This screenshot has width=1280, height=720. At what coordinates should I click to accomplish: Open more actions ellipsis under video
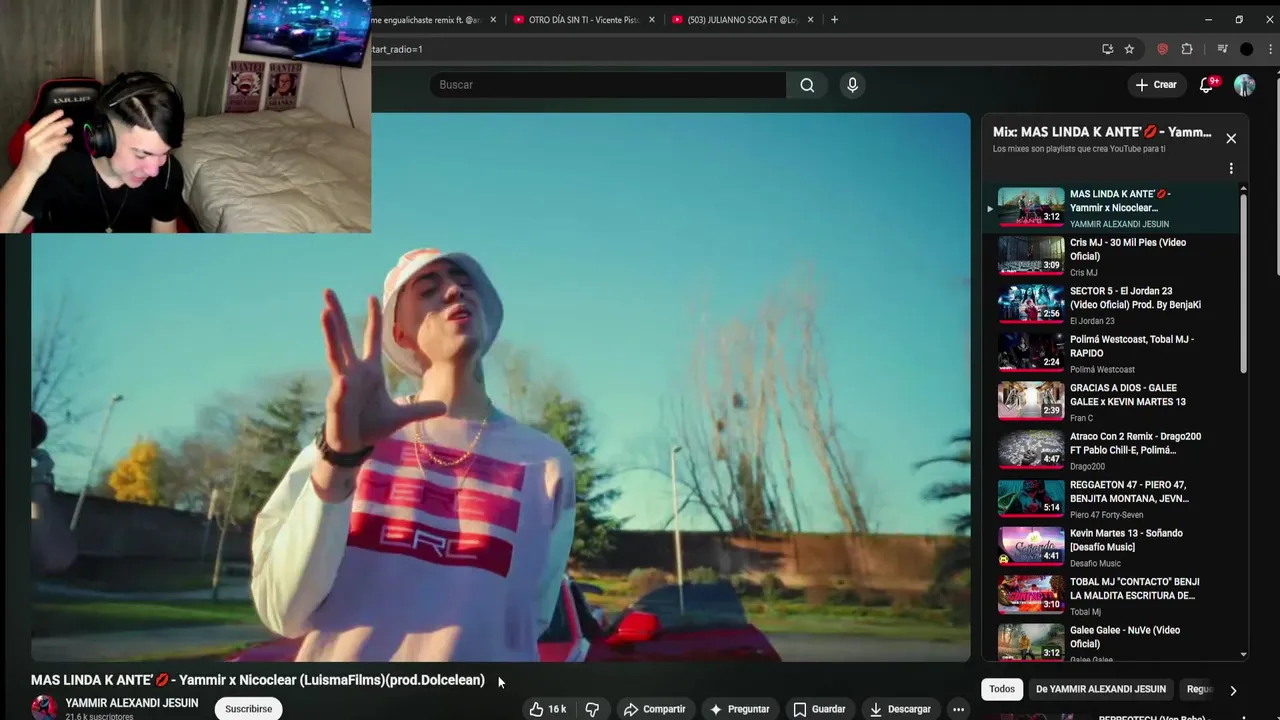tap(958, 709)
